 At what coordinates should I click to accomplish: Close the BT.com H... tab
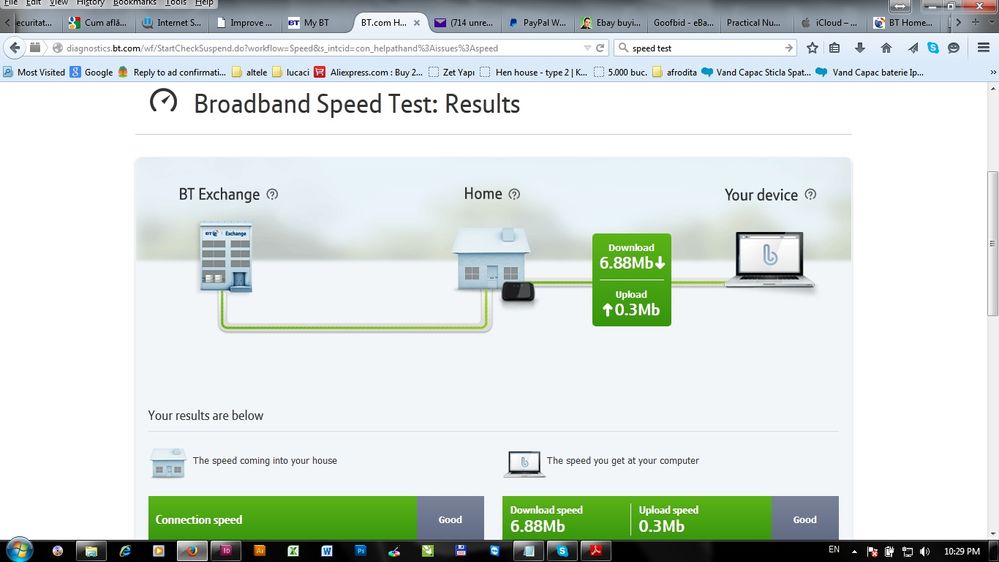click(x=417, y=22)
